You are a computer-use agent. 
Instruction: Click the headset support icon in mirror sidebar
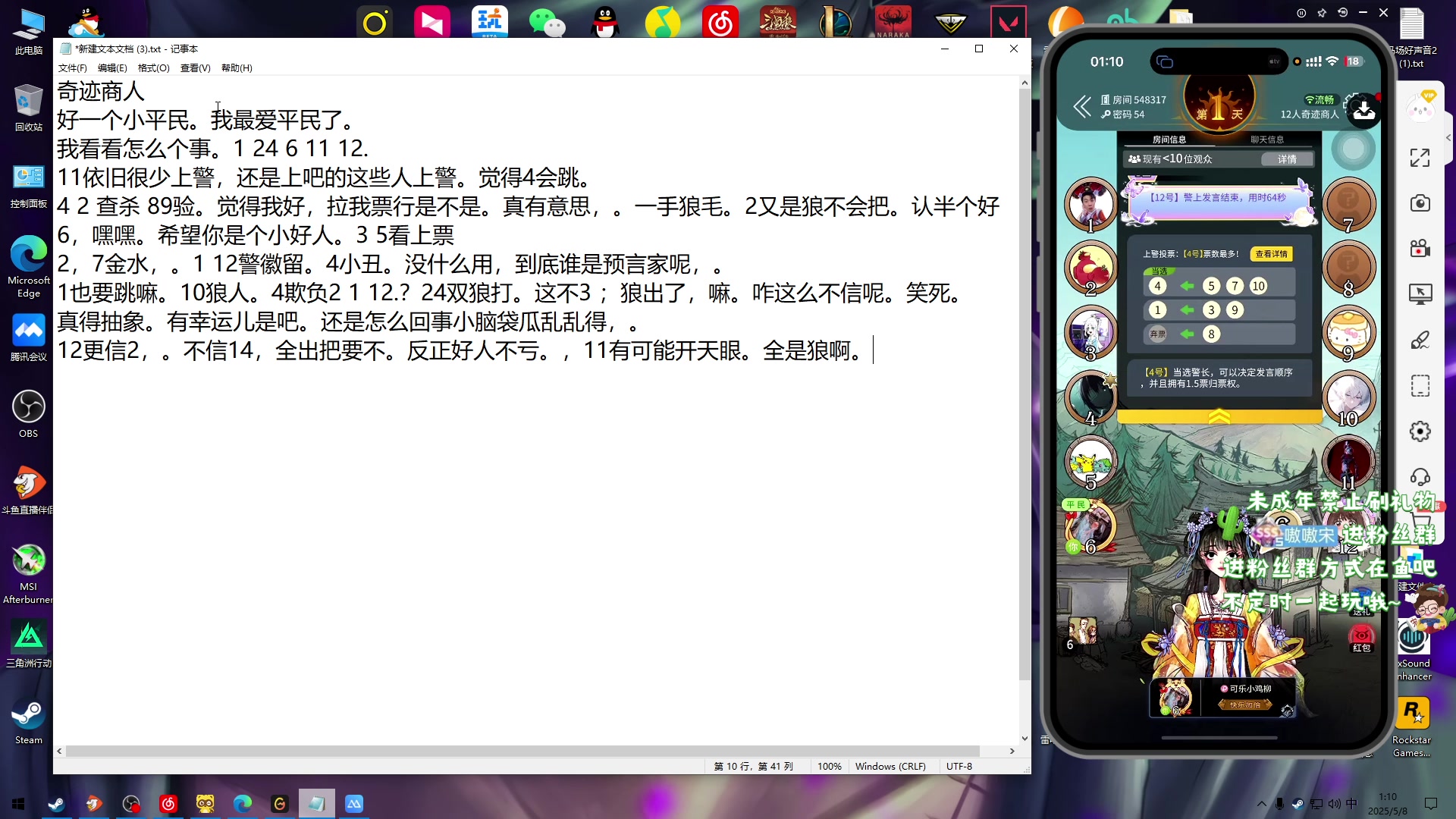pos(1420,477)
